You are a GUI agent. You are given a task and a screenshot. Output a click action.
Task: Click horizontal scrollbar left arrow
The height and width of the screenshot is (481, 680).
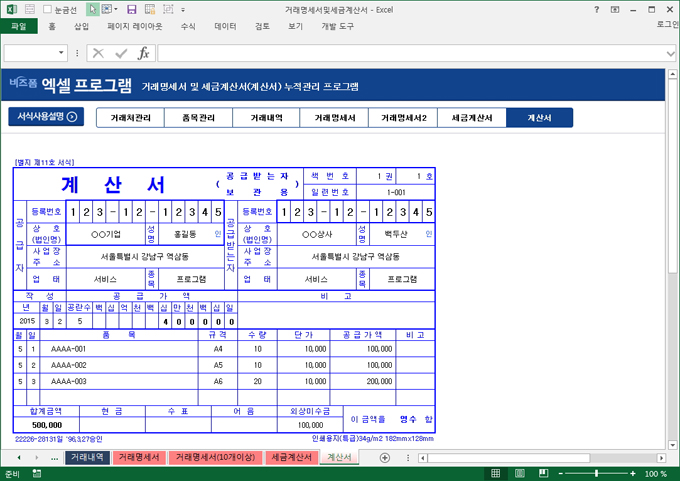point(423,458)
